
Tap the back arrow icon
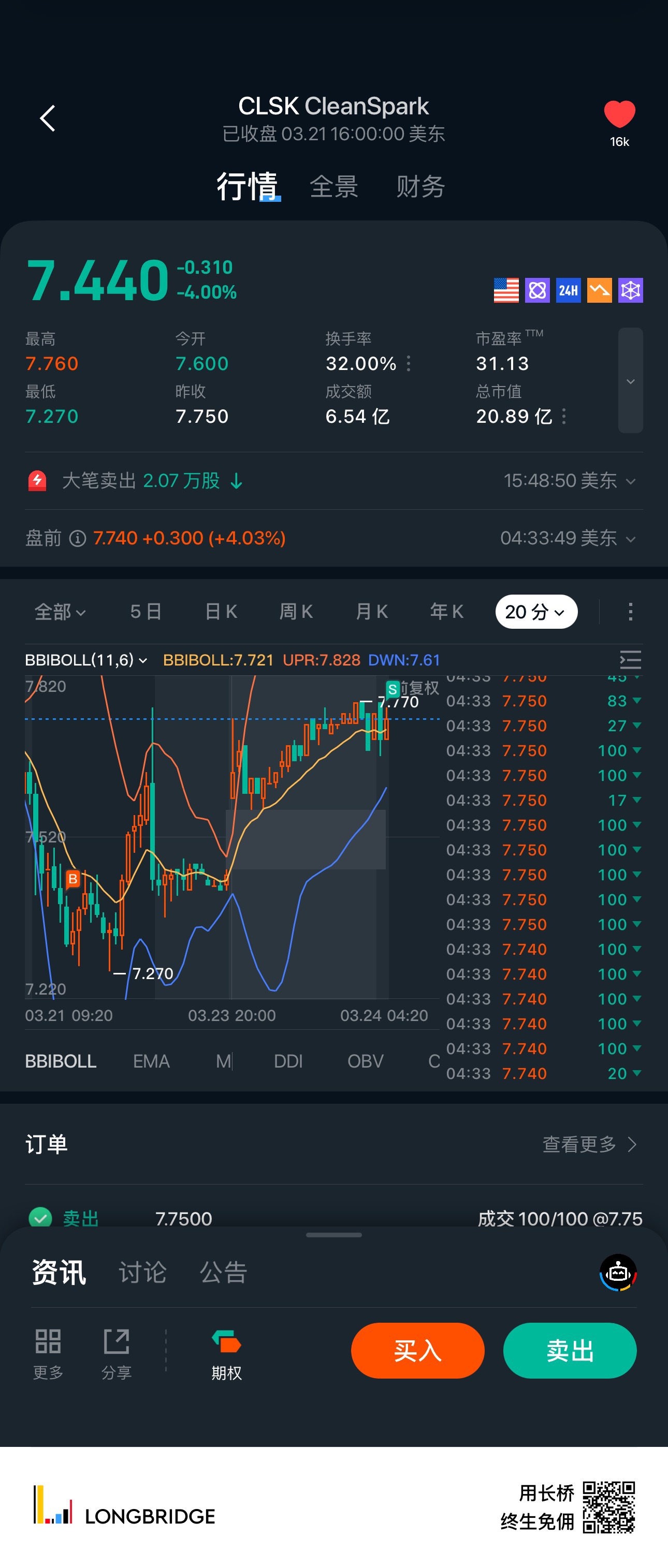pyautogui.click(x=48, y=118)
